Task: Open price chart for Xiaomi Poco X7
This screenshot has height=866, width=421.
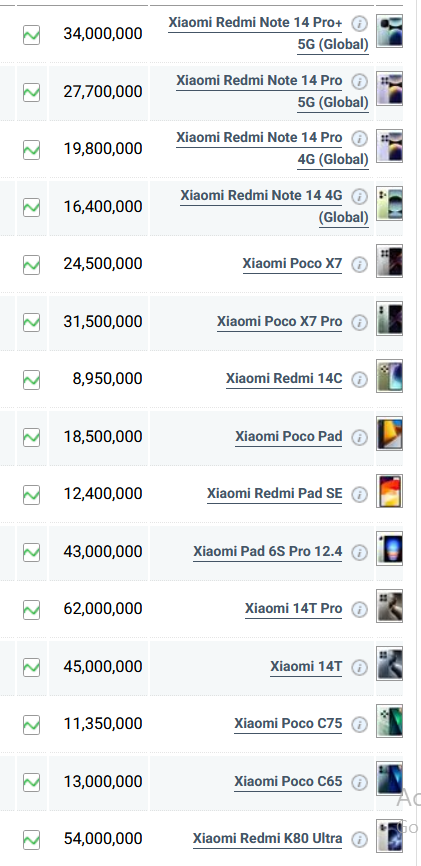Action: (31, 265)
